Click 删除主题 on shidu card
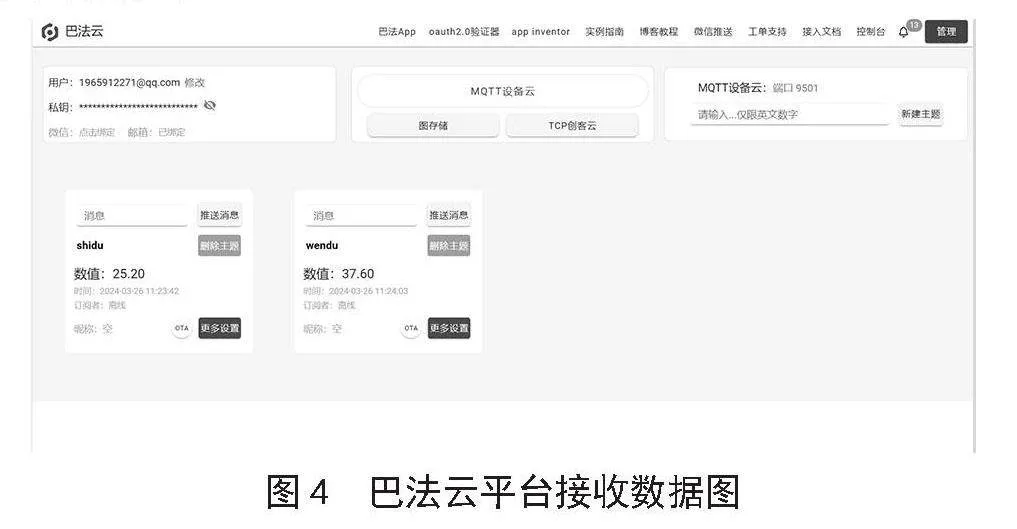This screenshot has width=1017, height=529. coord(219,246)
